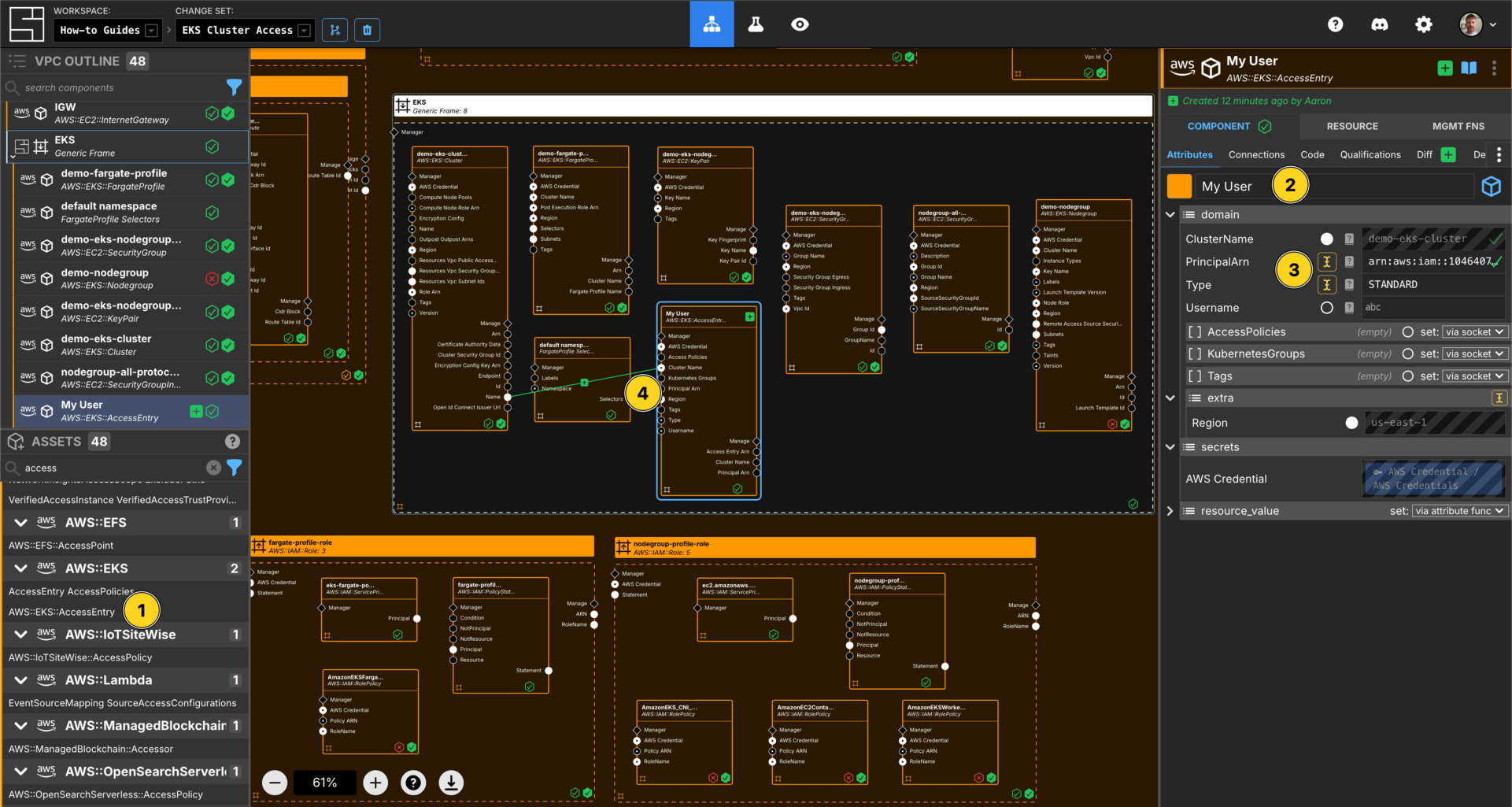Open the eye visualize view
The height and width of the screenshot is (807, 1512).
point(800,24)
